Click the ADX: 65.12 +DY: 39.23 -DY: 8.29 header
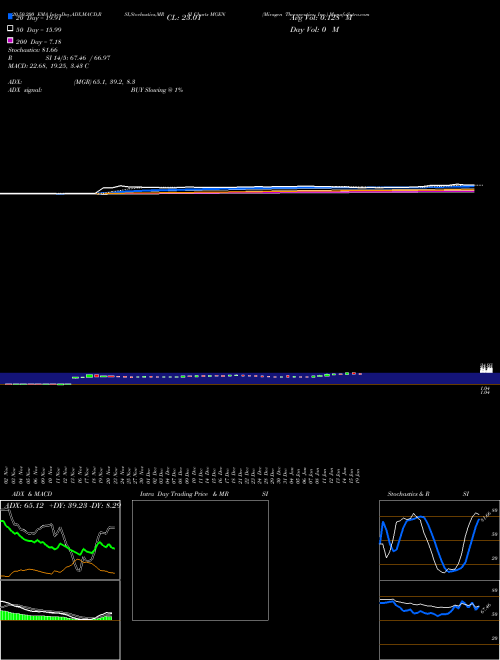The height and width of the screenshot is (660, 500). coord(63,505)
